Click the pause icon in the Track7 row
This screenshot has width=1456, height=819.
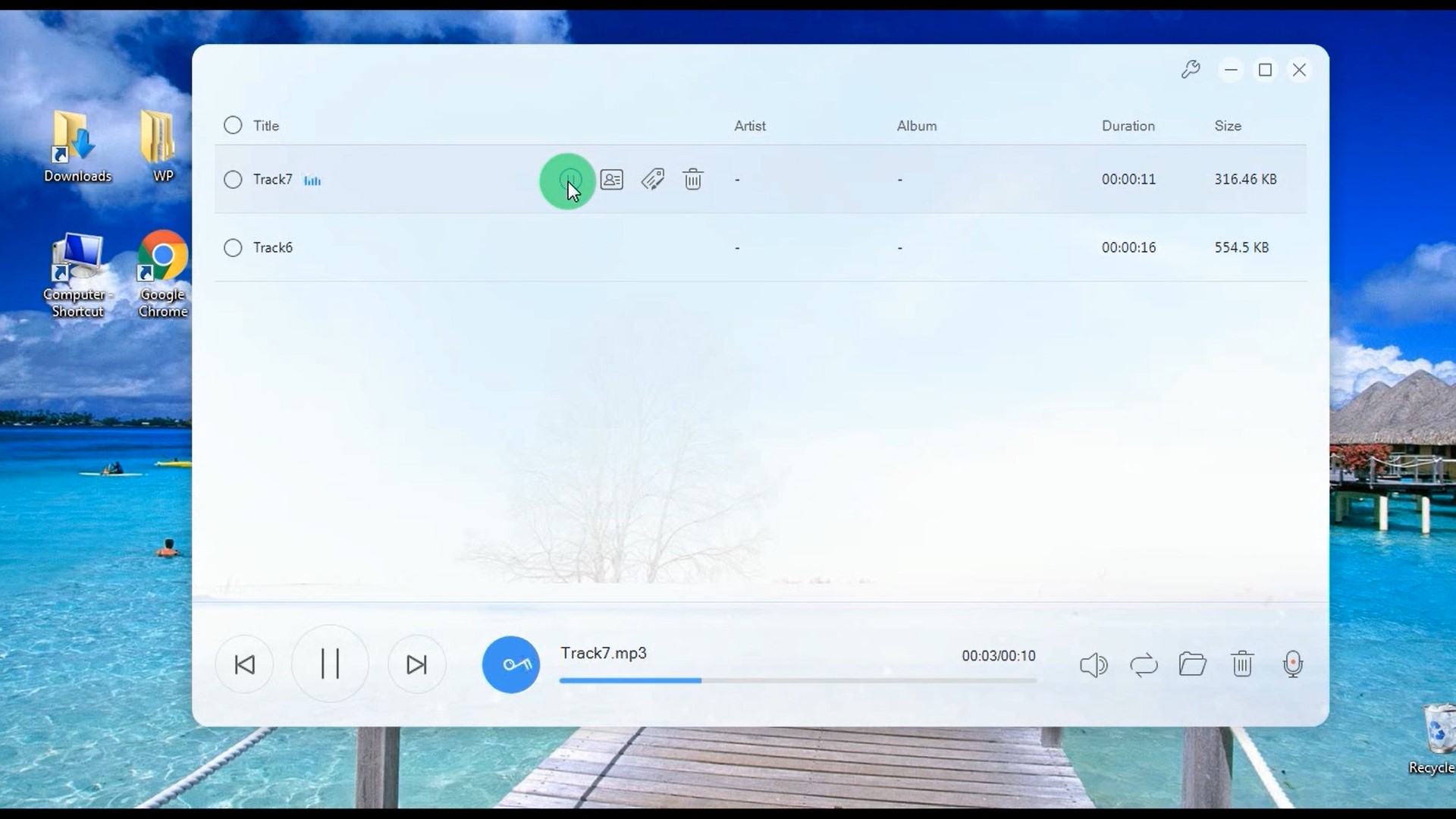569,180
